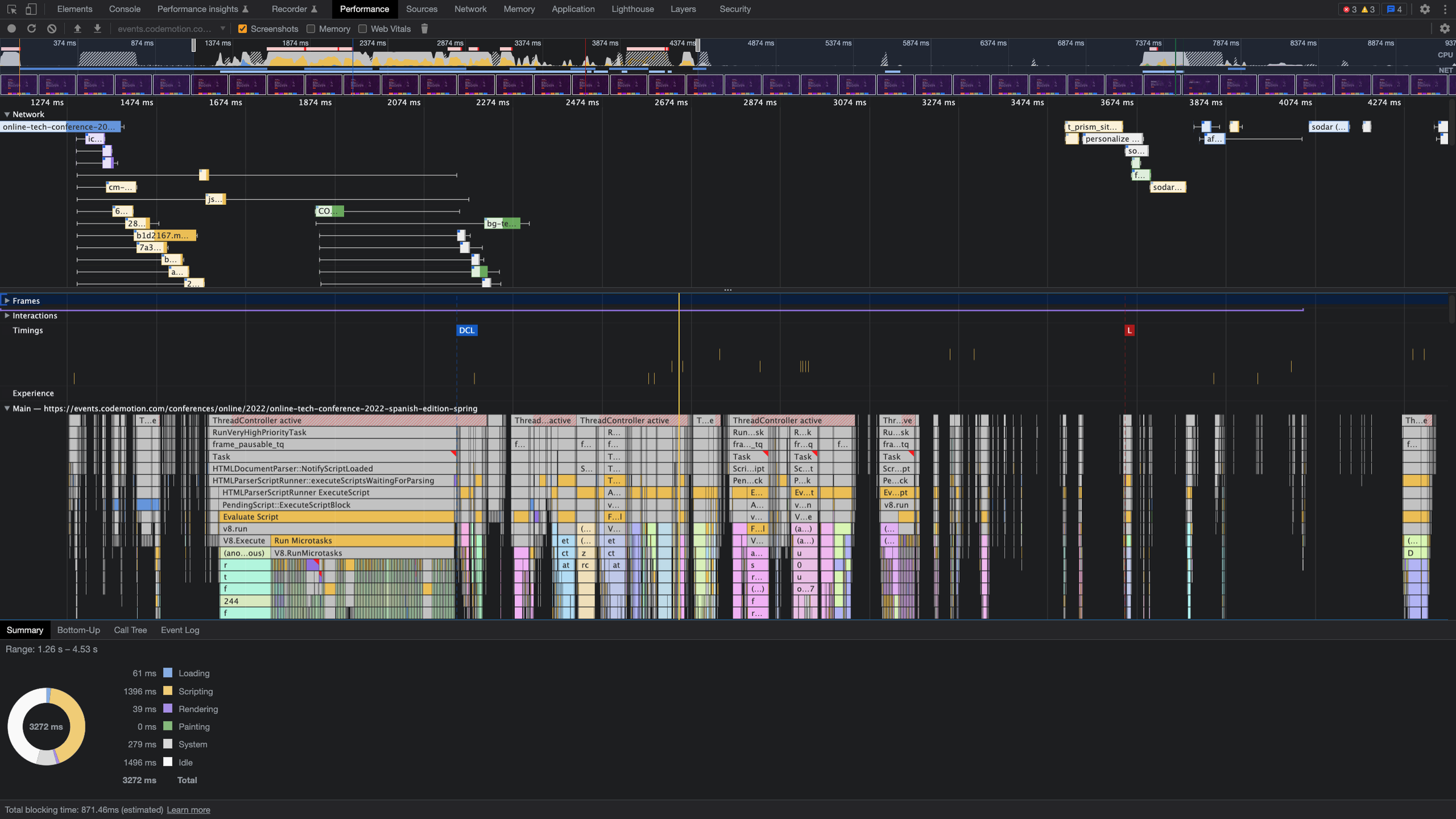Uncheck the Screenshots checkbox
The width and height of the screenshot is (1456, 819).
pos(243,29)
